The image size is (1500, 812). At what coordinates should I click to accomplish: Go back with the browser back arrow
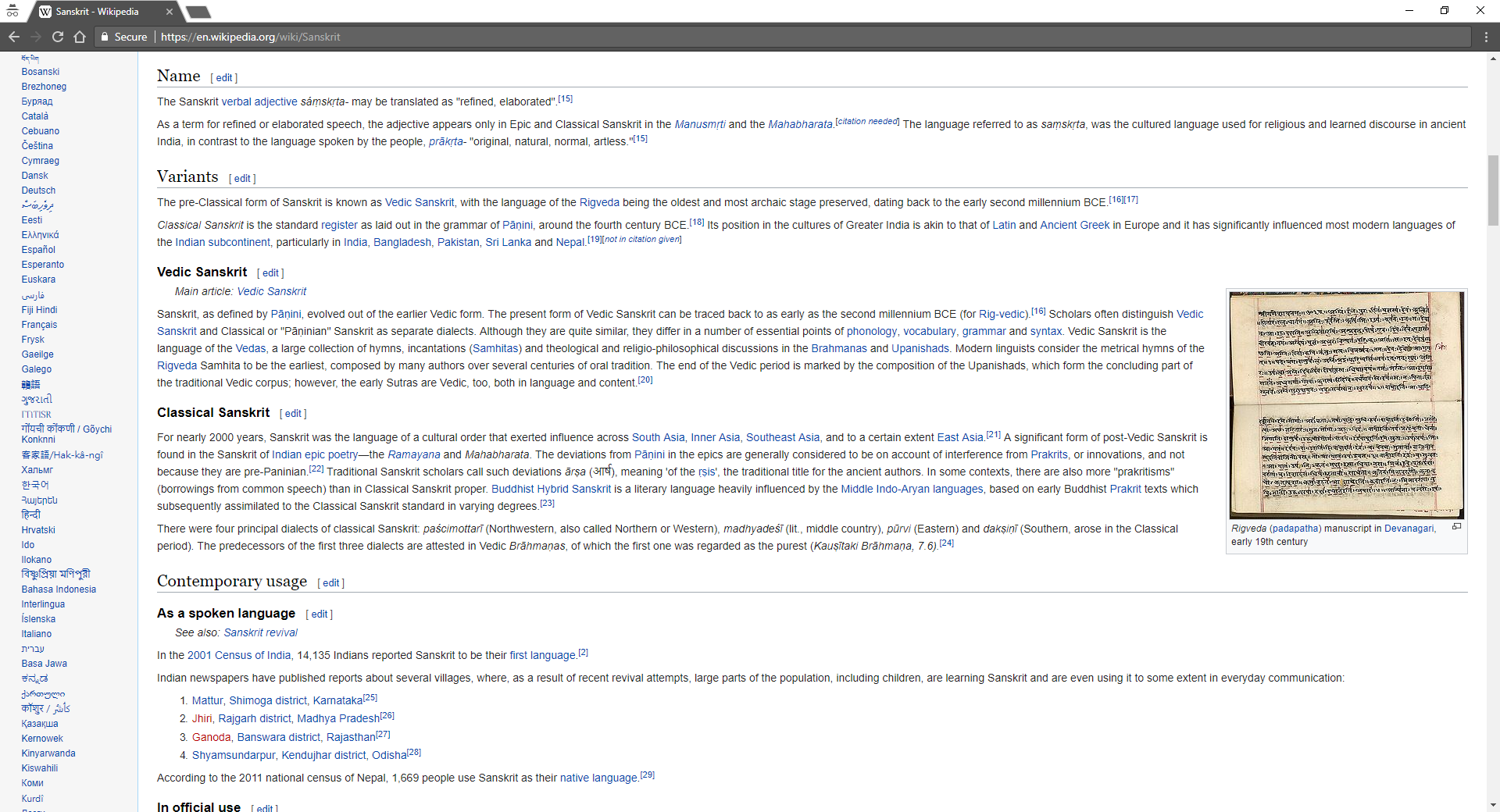point(14,37)
